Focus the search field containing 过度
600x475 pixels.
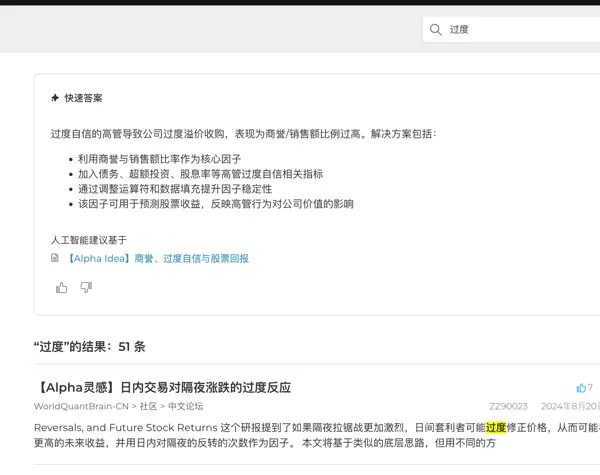pyautogui.click(x=520, y=30)
